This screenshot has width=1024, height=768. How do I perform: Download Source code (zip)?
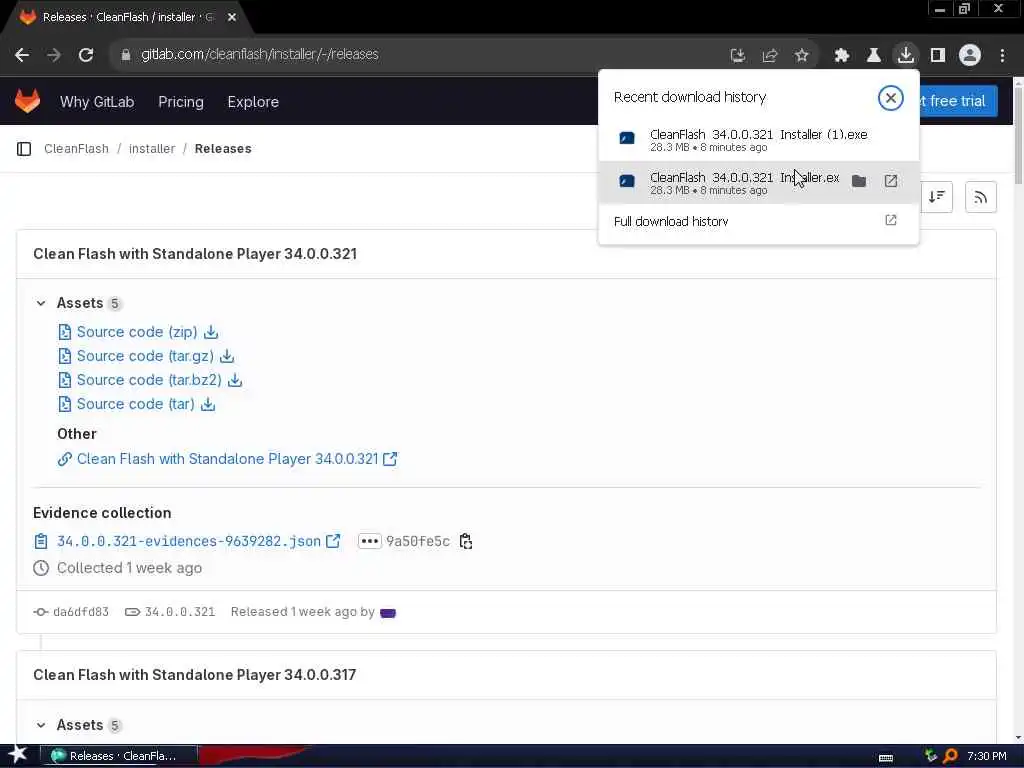tap(138, 332)
